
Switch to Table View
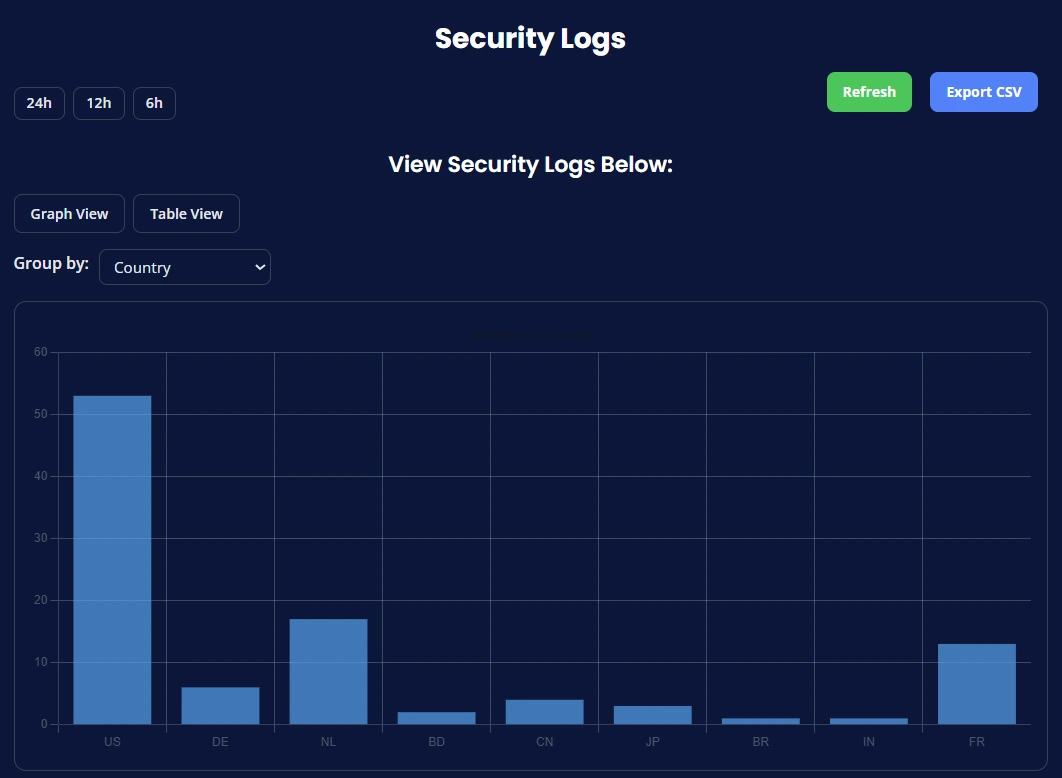[x=186, y=213]
